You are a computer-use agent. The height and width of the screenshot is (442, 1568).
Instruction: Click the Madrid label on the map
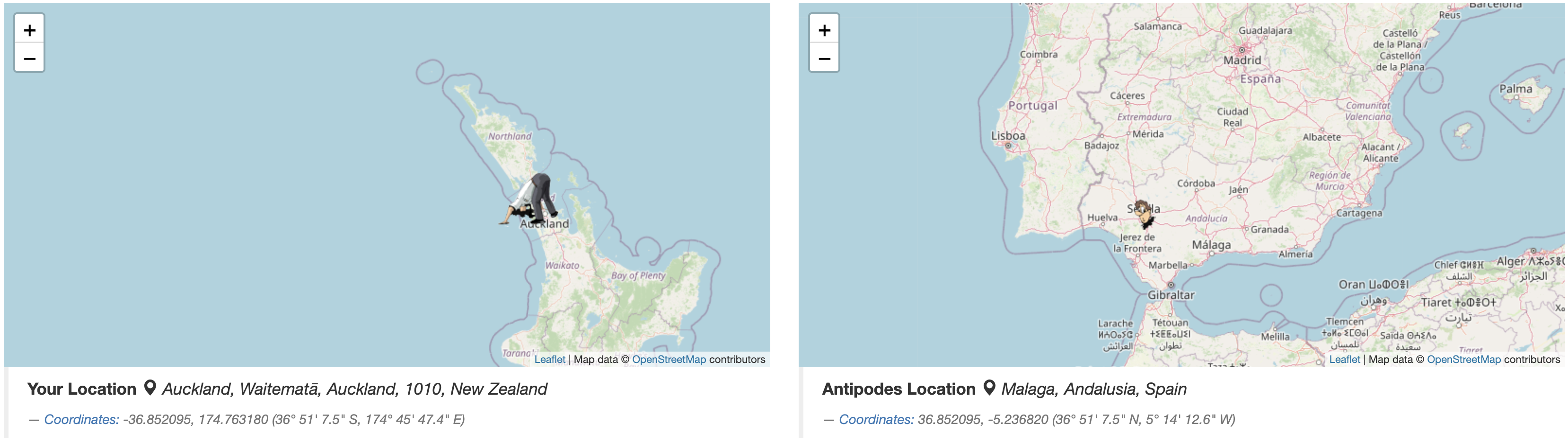click(1242, 60)
